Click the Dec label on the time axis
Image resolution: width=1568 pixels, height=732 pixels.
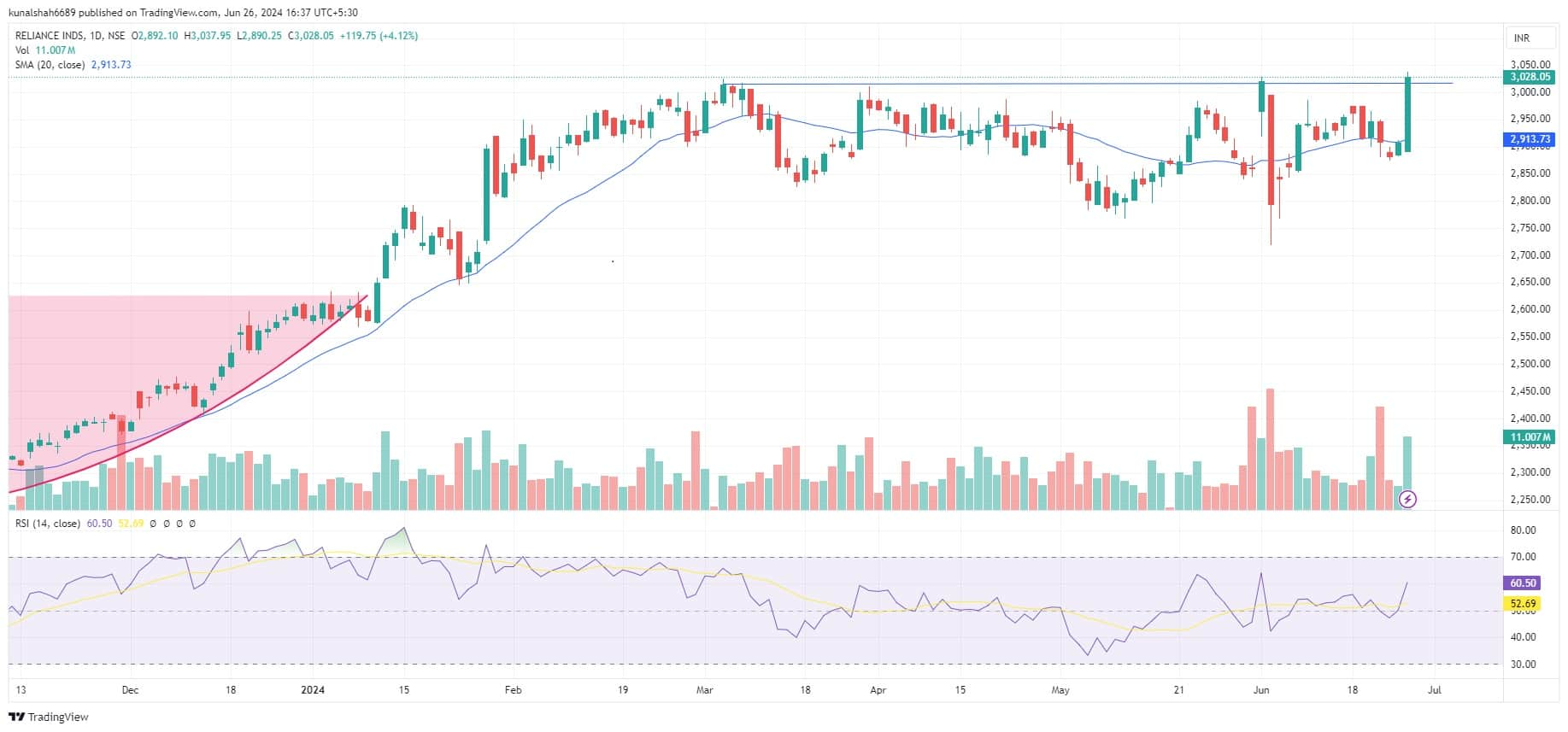[x=130, y=690]
